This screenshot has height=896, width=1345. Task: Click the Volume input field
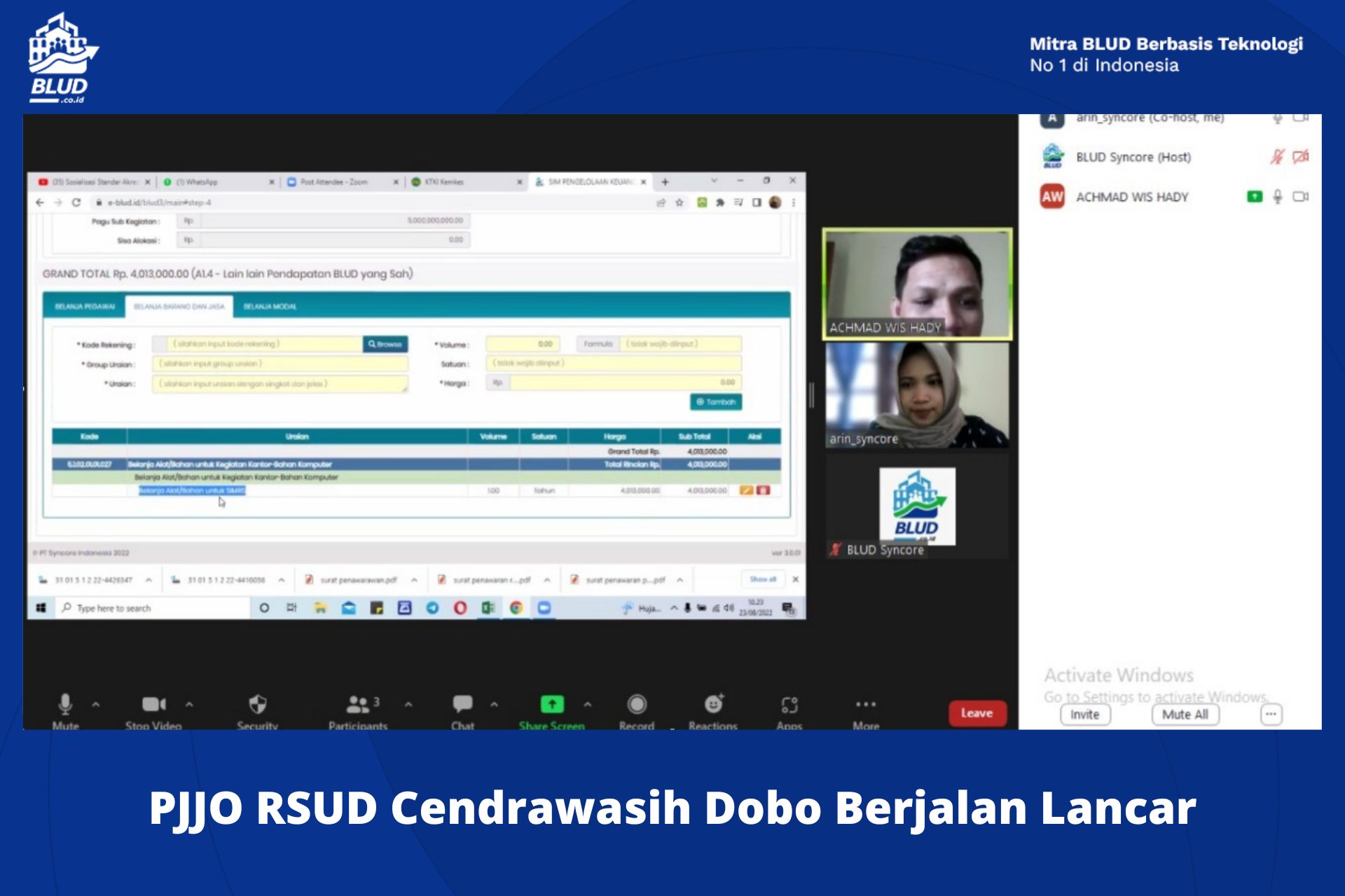(523, 344)
